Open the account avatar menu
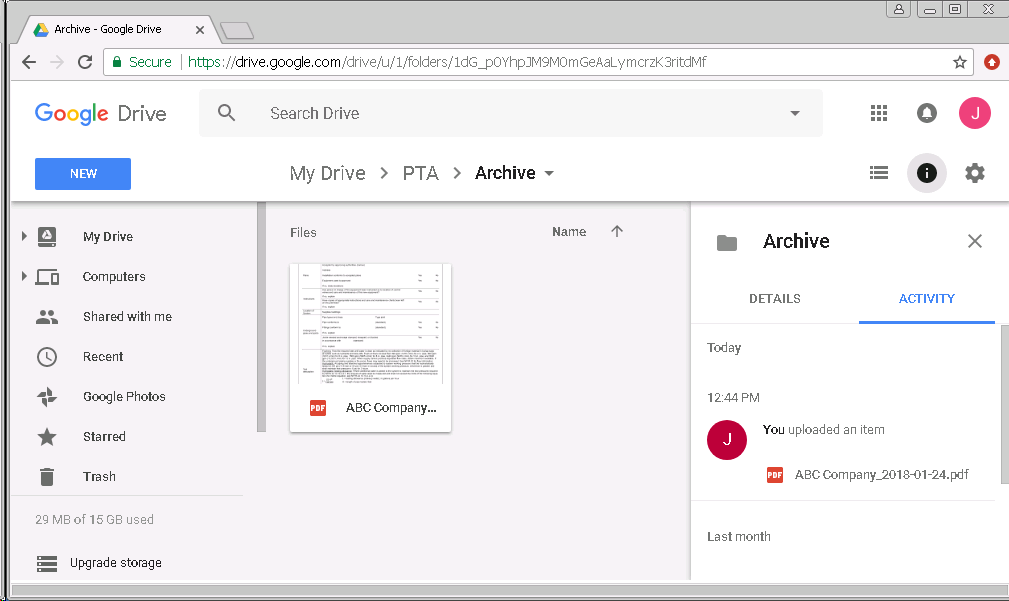This screenshot has height=601, width=1009. pos(974,113)
